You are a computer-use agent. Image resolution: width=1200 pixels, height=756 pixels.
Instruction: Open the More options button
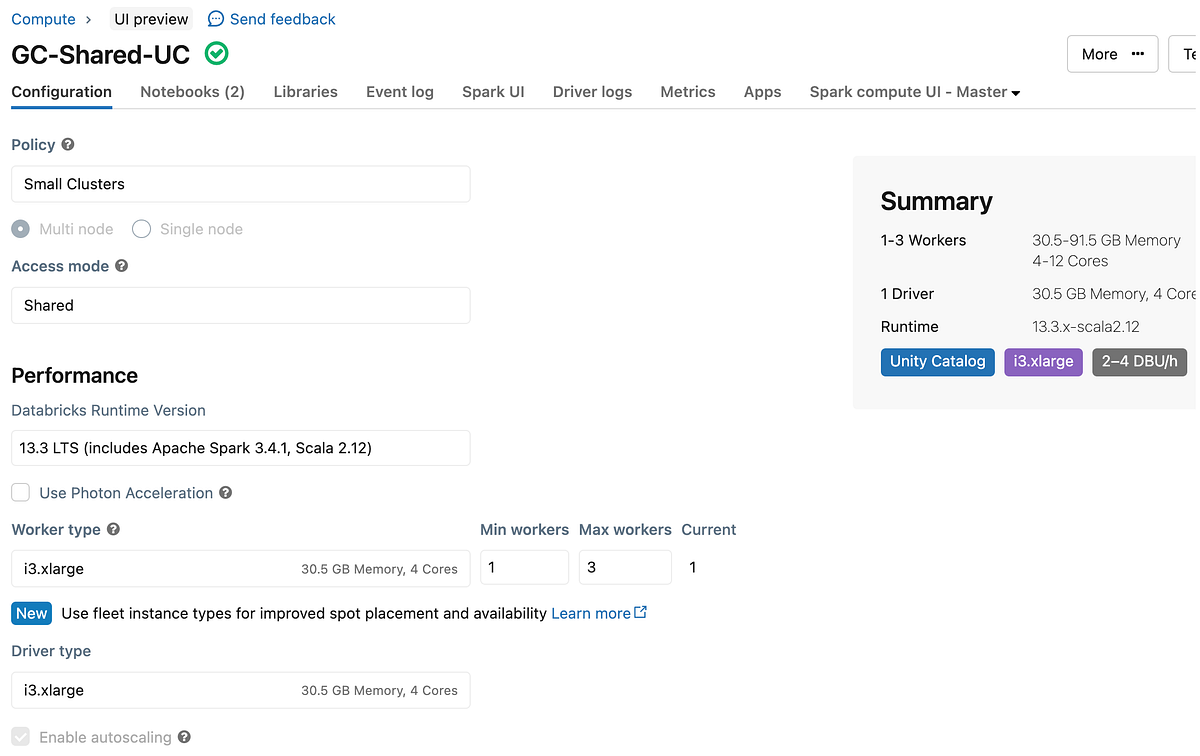[x=1112, y=54]
